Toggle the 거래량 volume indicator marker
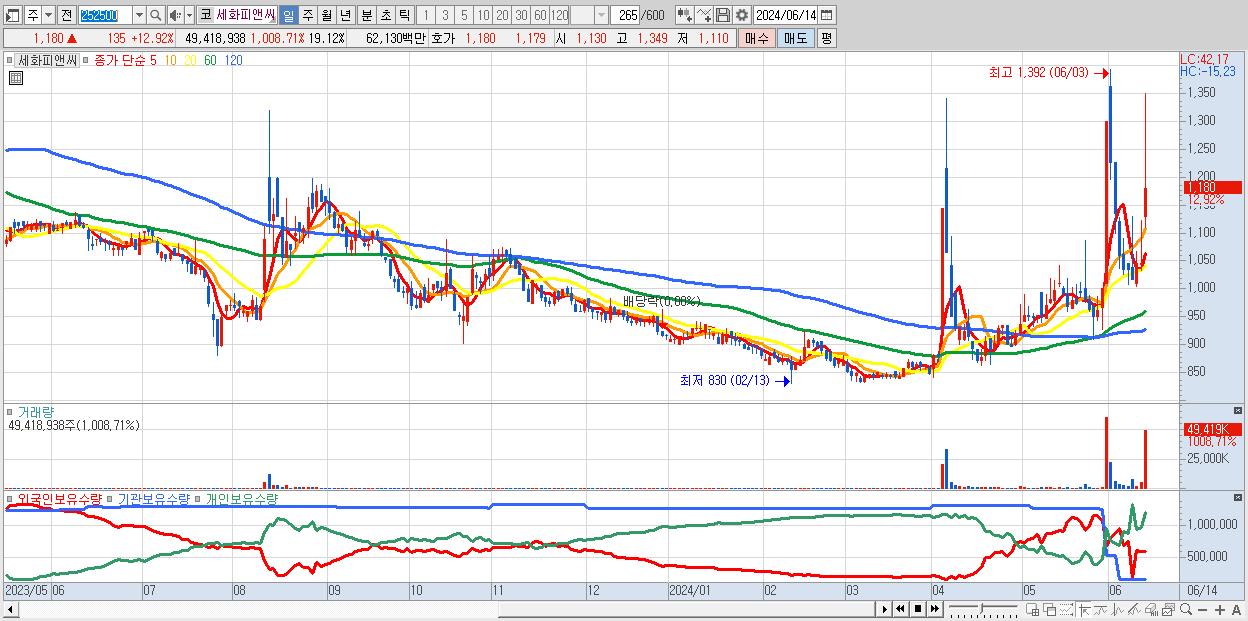 pyautogui.click(x=10, y=411)
